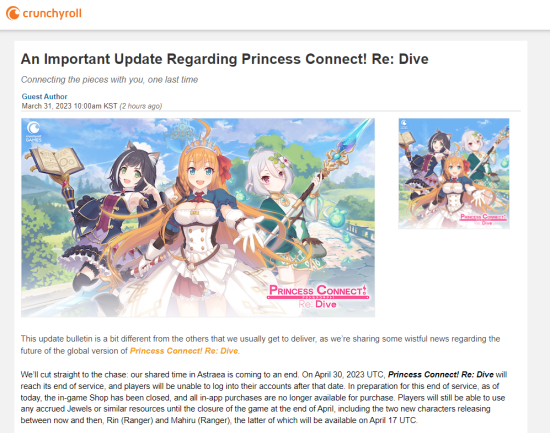Click the Princess Connect logo on small thumbnail

(x=483, y=219)
